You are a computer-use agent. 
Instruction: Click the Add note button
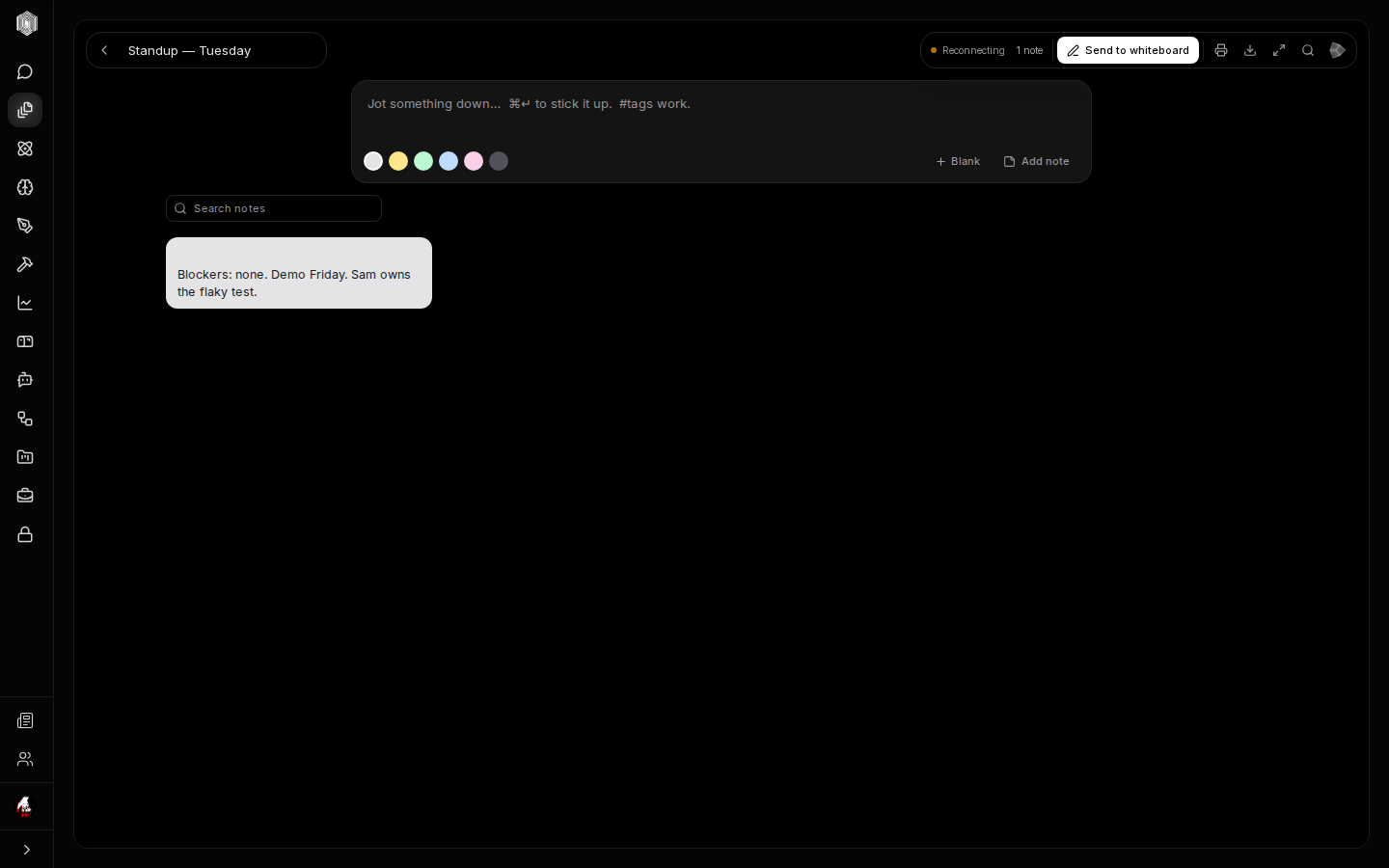1037,161
